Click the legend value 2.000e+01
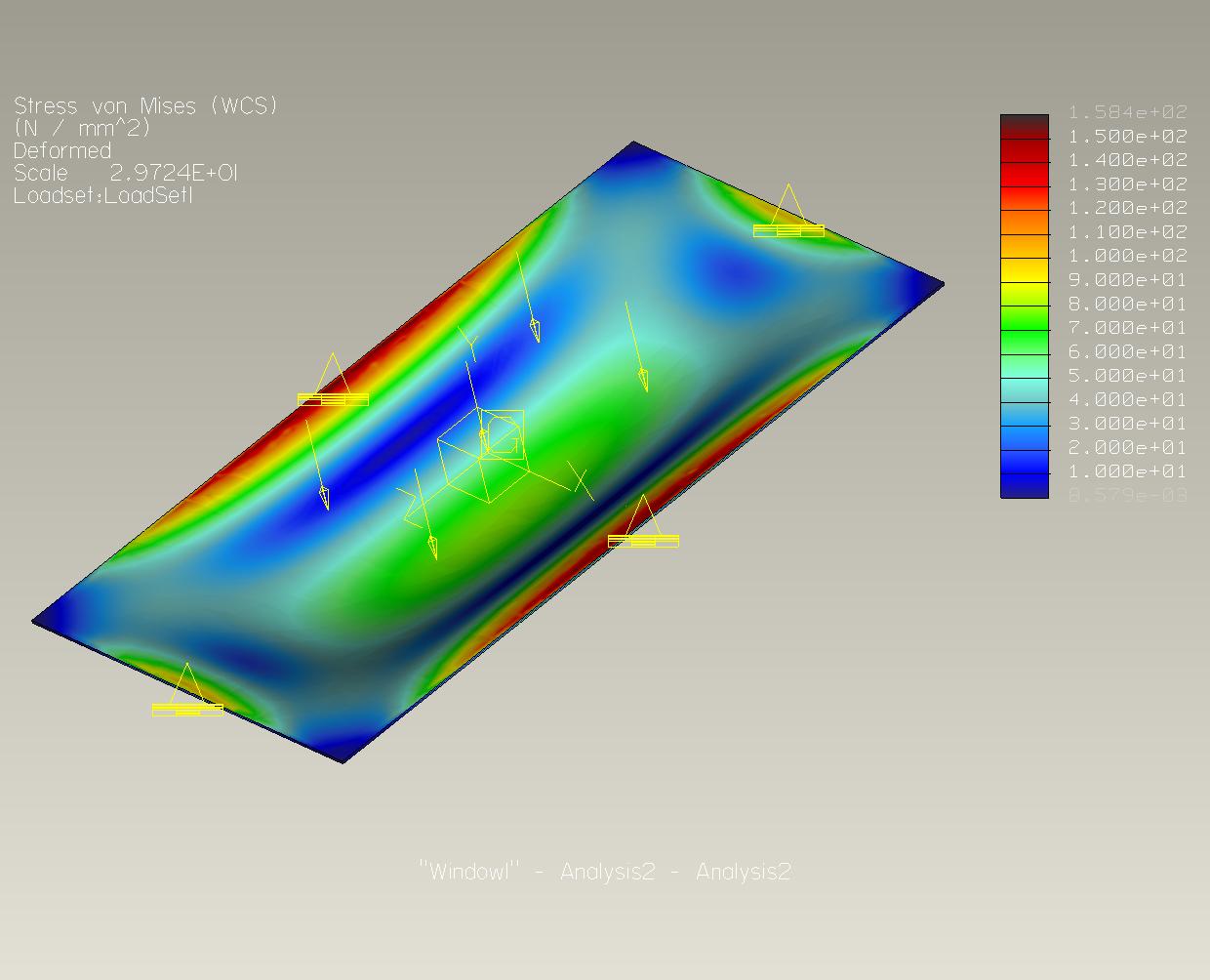1210x980 pixels. pyautogui.click(x=1128, y=447)
